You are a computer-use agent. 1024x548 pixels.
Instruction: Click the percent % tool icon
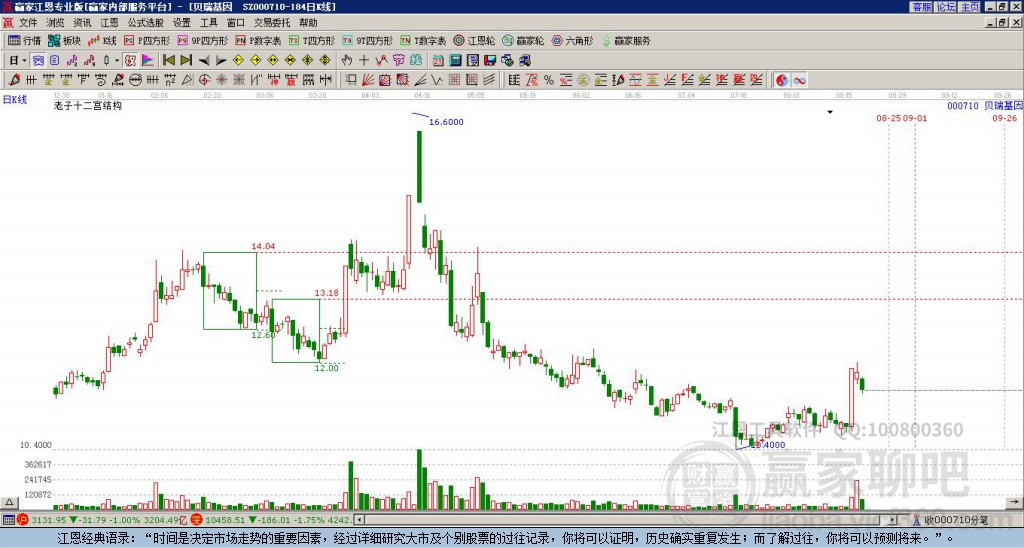point(549,80)
